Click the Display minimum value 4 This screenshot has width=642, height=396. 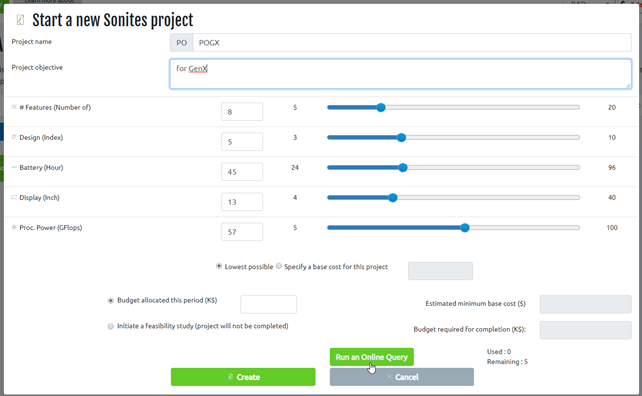(295, 197)
